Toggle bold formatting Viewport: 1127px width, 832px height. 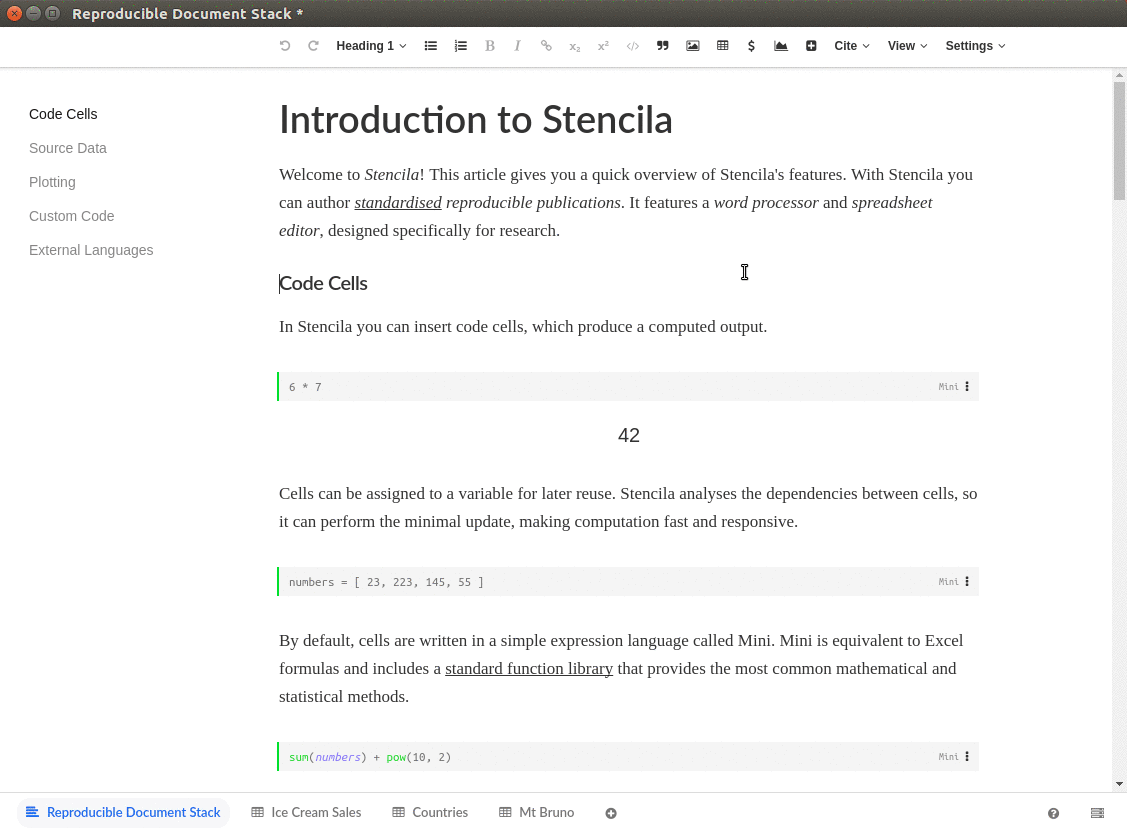click(x=489, y=45)
